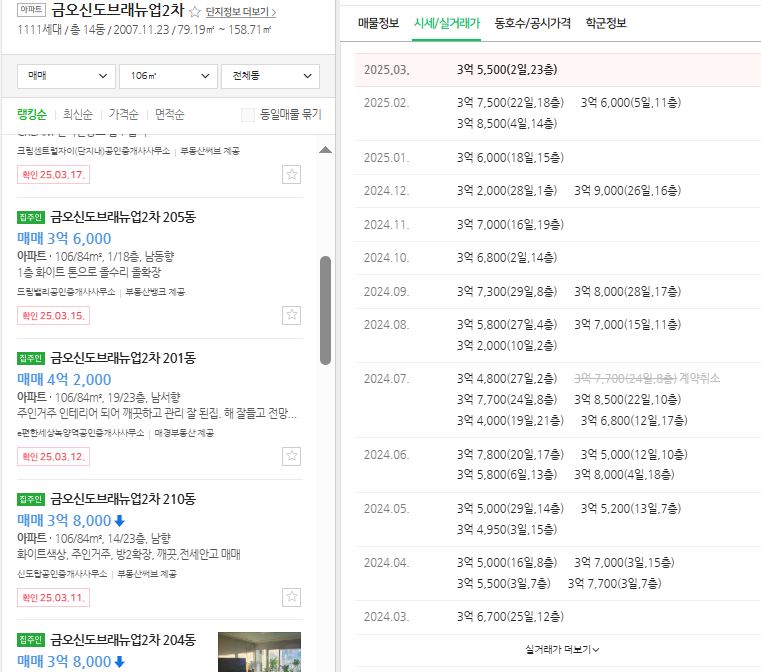Image resolution: width=761 pixels, height=672 pixels.
Task: Bookmark the 201동 listing star
Action: point(291,456)
